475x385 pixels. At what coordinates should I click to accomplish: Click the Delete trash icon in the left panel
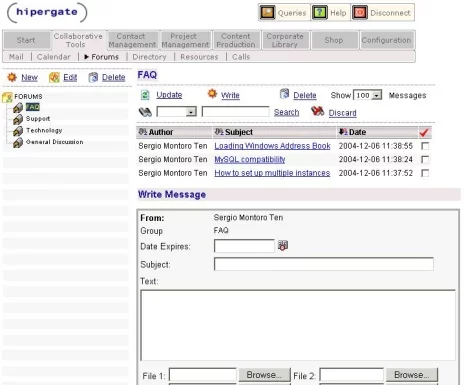point(93,77)
